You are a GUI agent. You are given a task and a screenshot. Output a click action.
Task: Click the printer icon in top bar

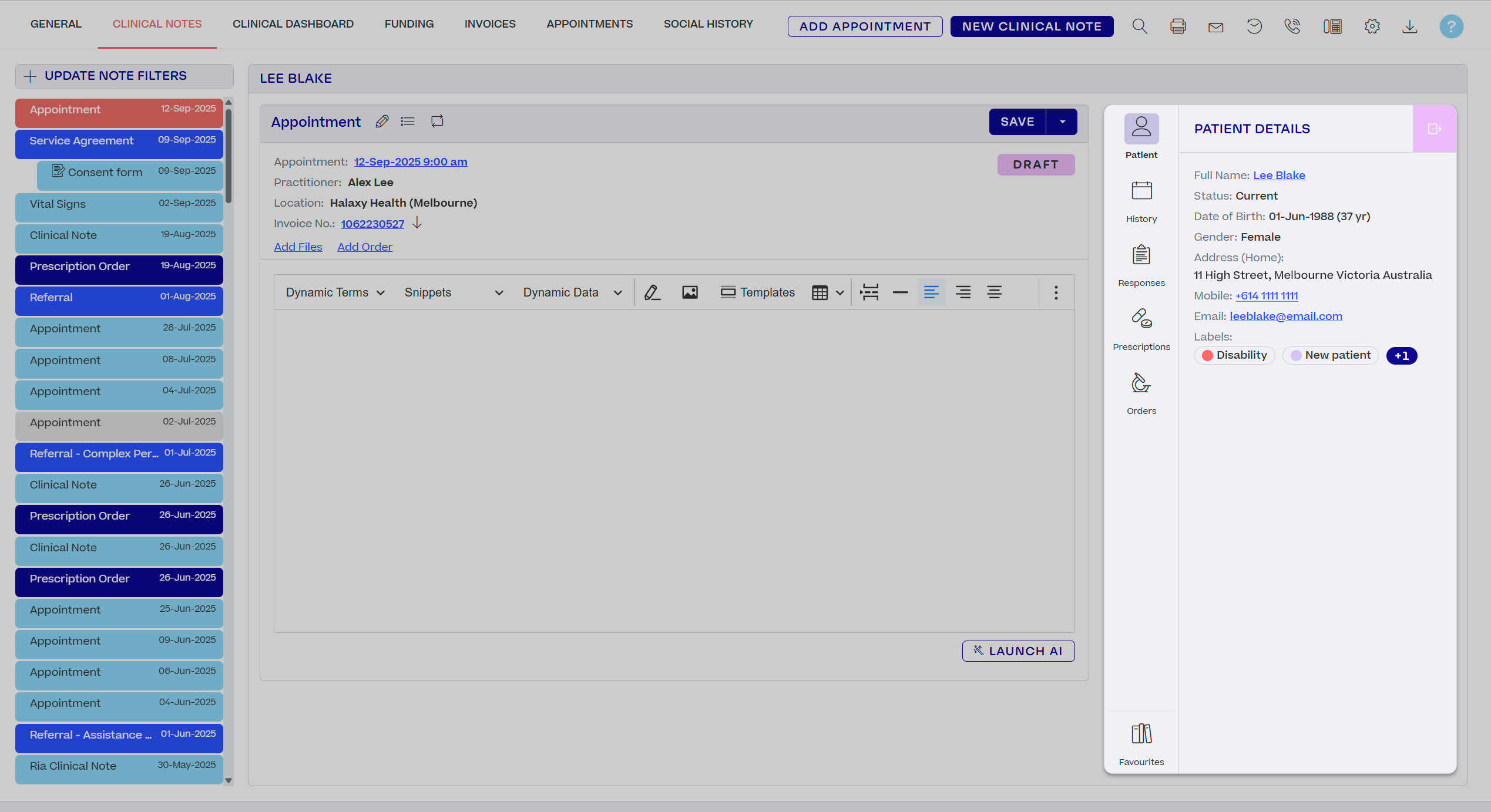tap(1177, 26)
